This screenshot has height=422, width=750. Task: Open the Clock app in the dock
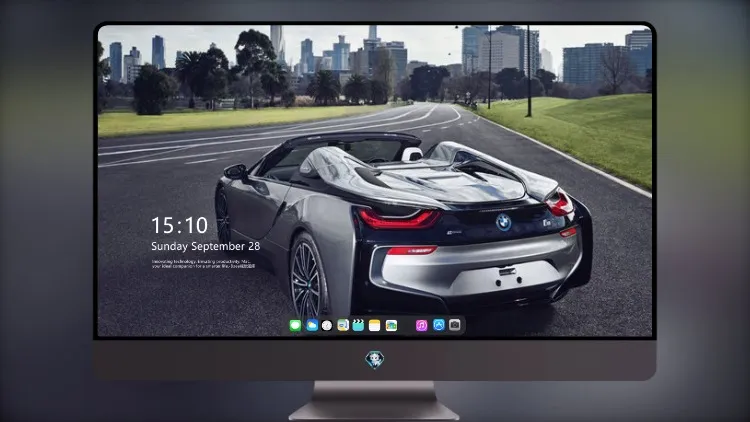coord(327,325)
